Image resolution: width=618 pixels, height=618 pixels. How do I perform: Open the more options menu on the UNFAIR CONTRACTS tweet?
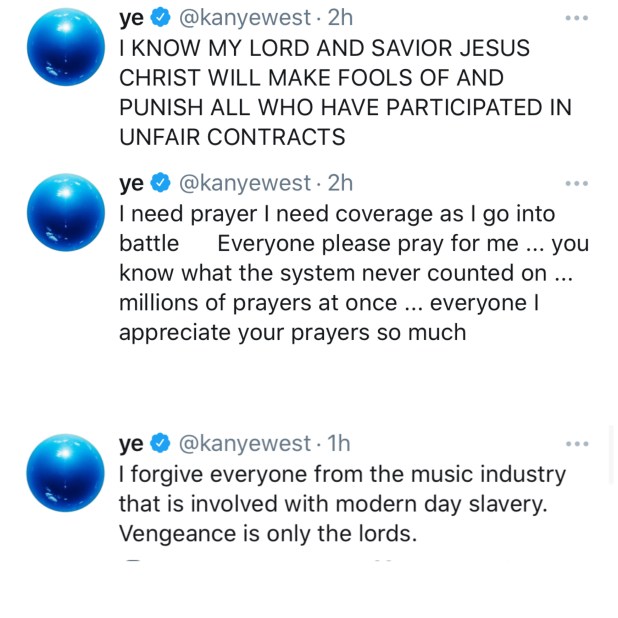pyautogui.click(x=577, y=18)
